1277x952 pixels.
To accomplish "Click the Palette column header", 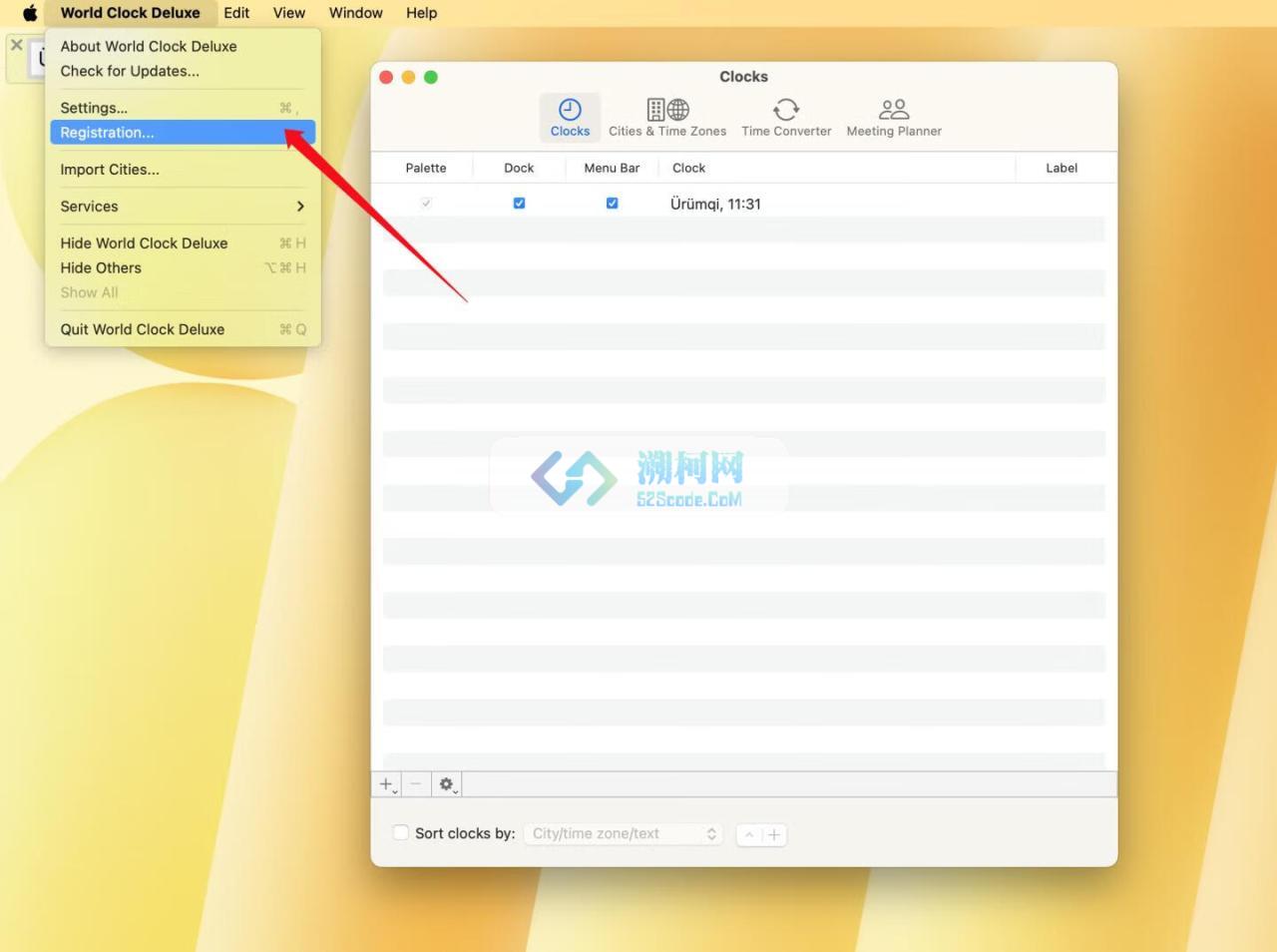I will pos(426,168).
